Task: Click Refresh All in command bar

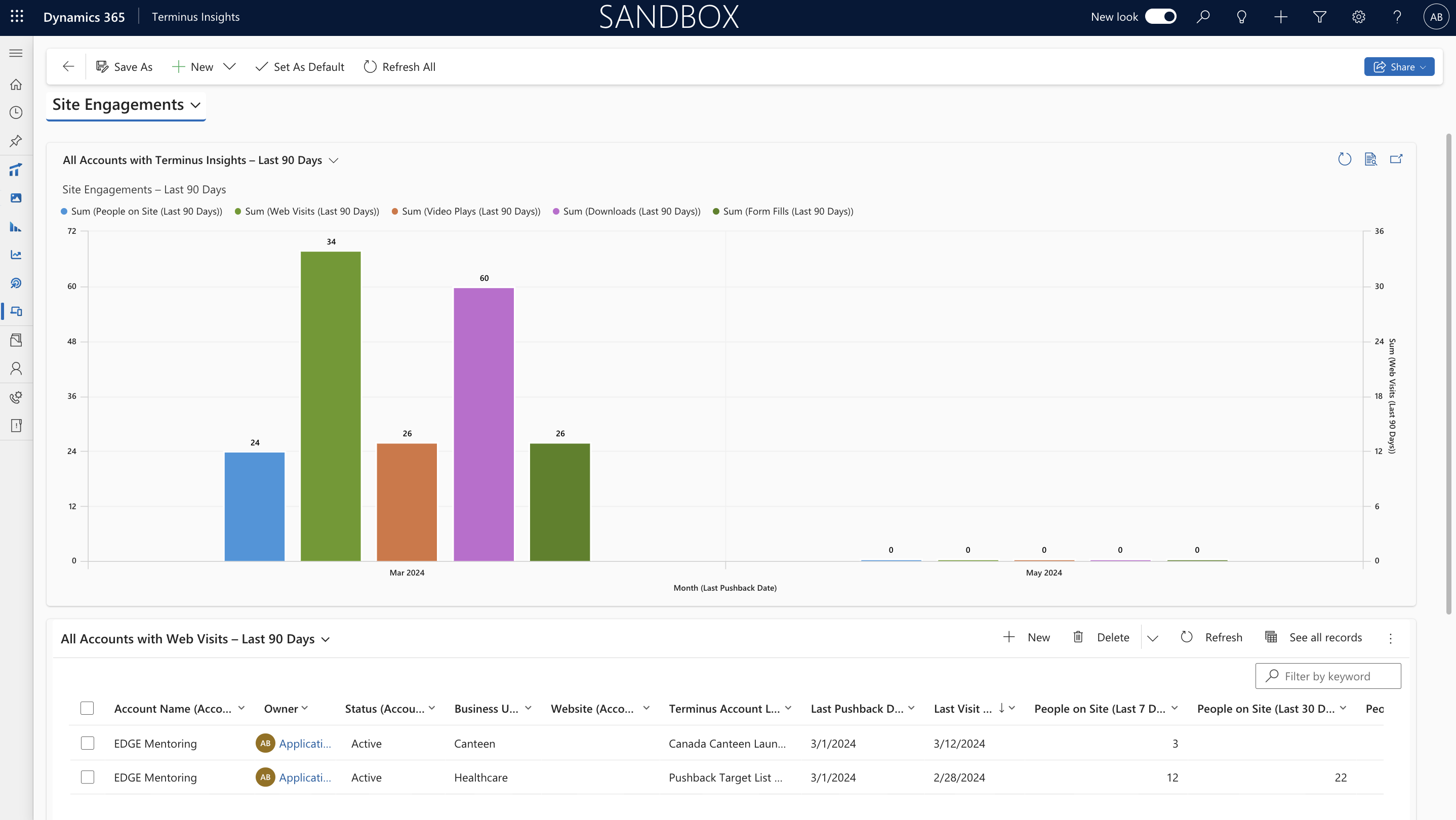Action: click(x=399, y=67)
